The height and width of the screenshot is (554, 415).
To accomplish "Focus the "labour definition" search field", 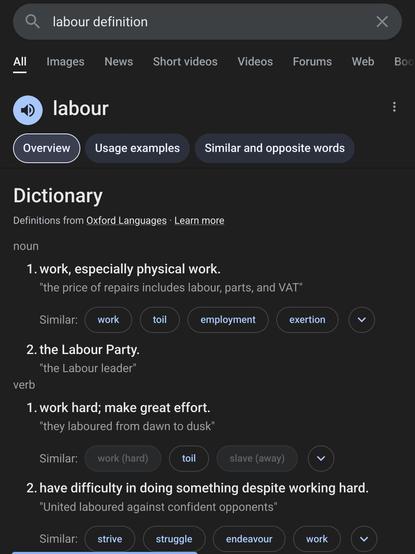I will (207, 22).
